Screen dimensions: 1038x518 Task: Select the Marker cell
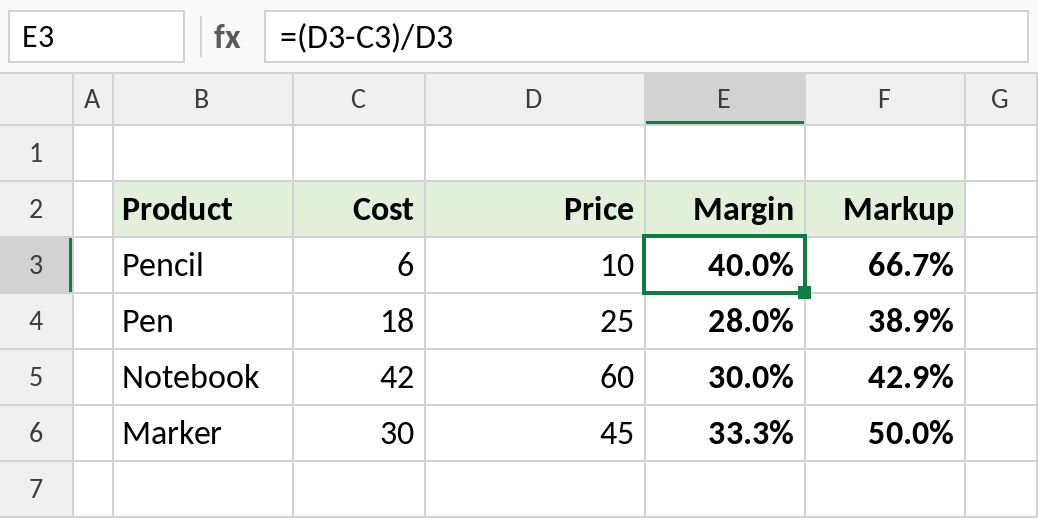(203, 433)
